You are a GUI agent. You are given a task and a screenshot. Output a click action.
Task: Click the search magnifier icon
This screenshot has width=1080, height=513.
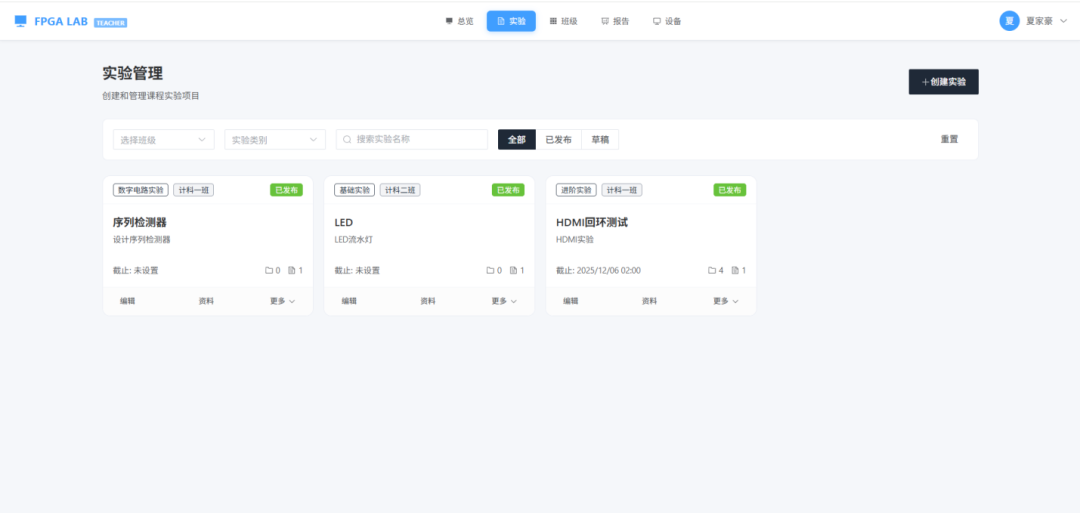pyautogui.click(x=348, y=140)
